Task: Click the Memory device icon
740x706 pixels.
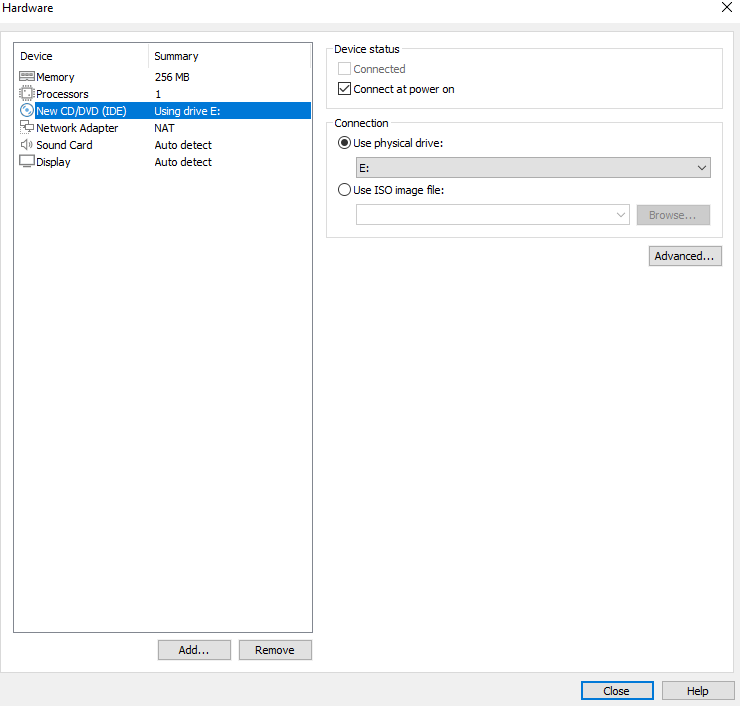Action: pyautogui.click(x=27, y=76)
